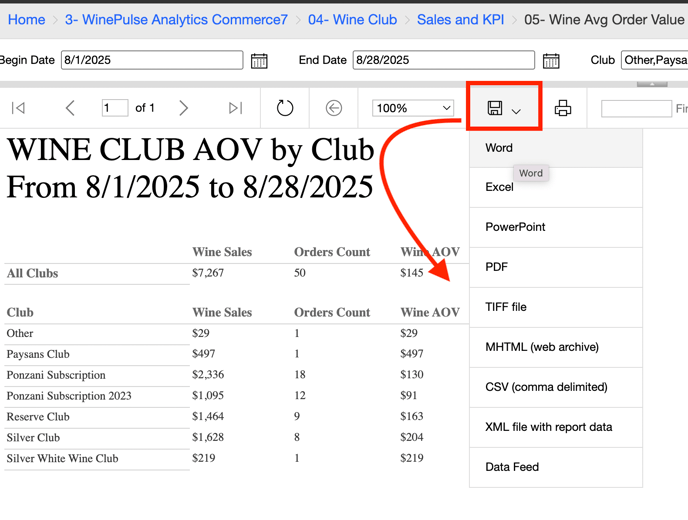Export report as Word
This screenshot has height=520, width=688.
(x=499, y=148)
